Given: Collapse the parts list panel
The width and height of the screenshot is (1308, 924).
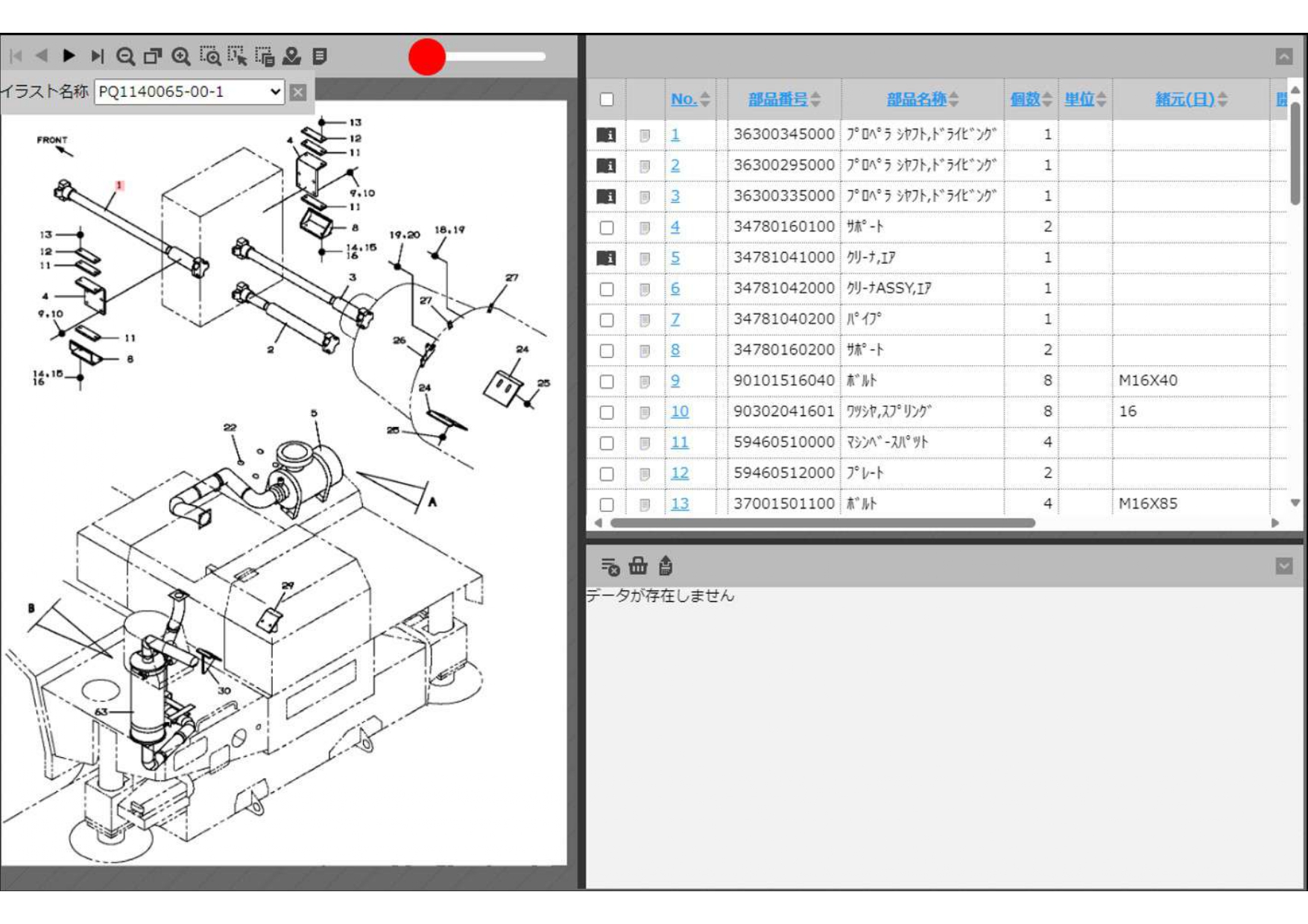Looking at the screenshot, I should point(1283,57).
